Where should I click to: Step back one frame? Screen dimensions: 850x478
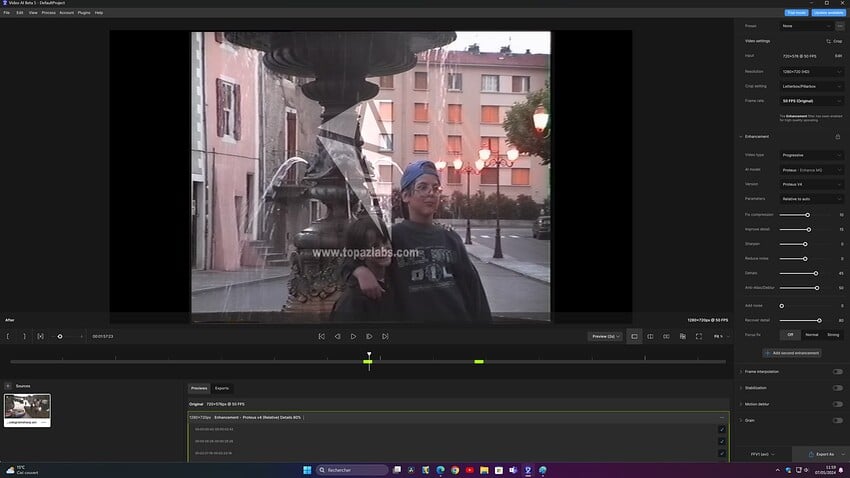[337, 336]
